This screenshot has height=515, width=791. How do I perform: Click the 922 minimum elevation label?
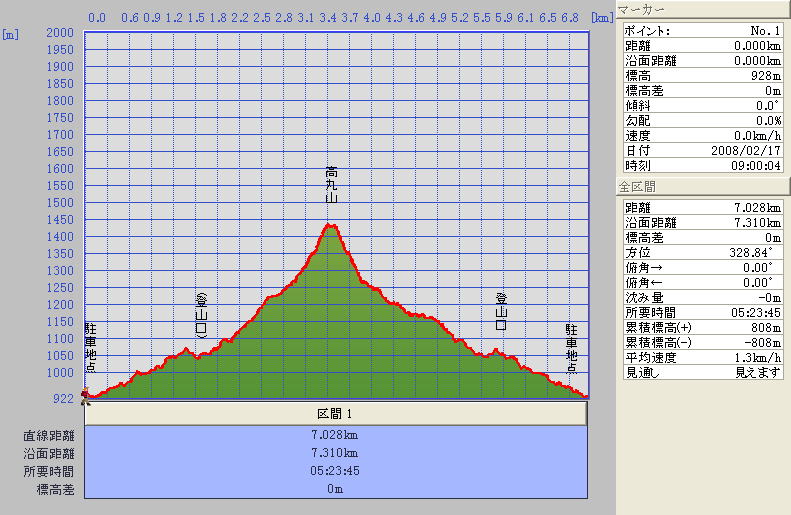tap(63, 398)
